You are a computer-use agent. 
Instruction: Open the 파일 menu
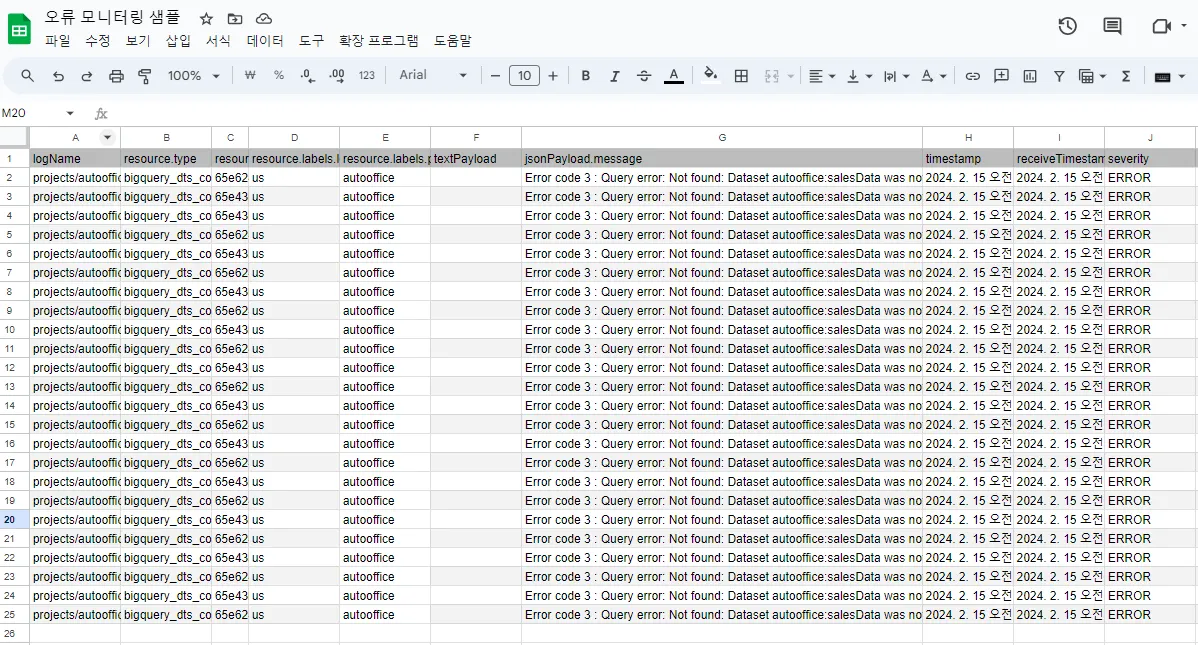pyautogui.click(x=57, y=41)
